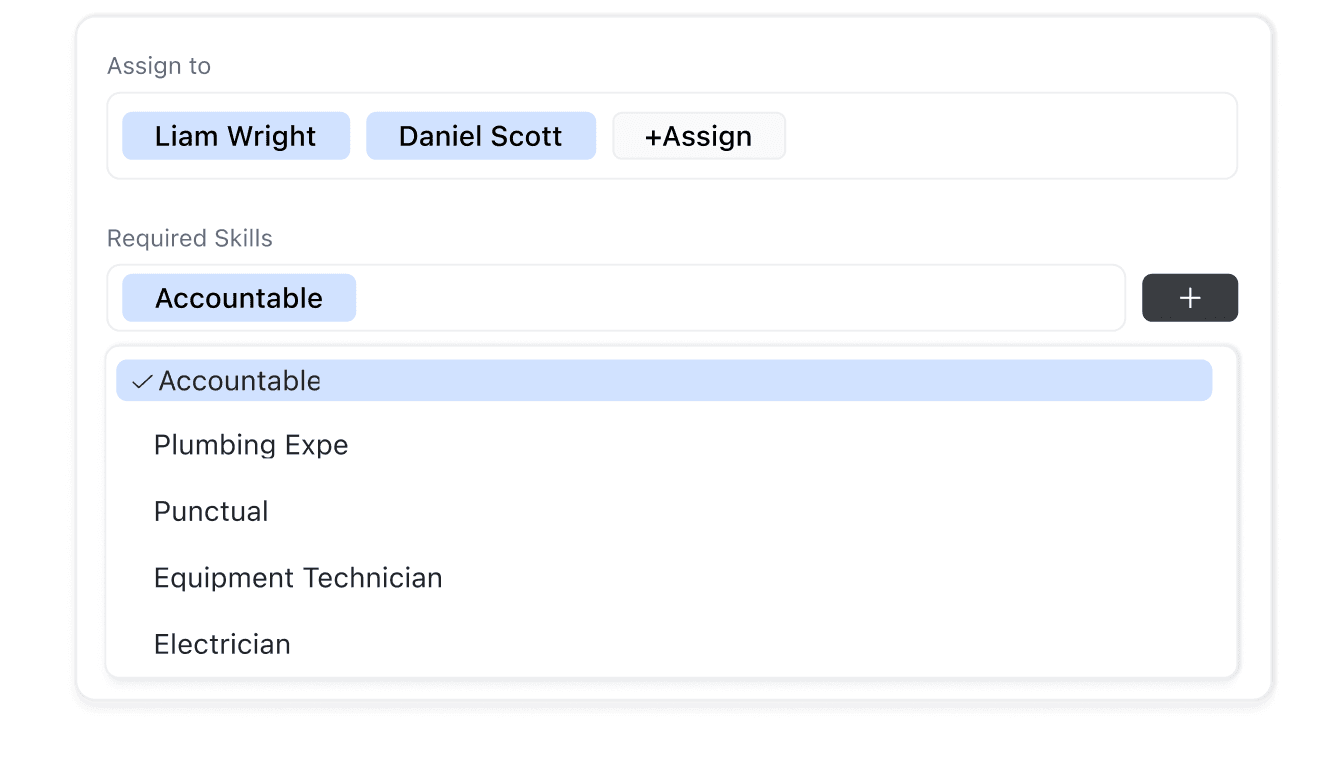Click the +Assign button

[698, 135]
